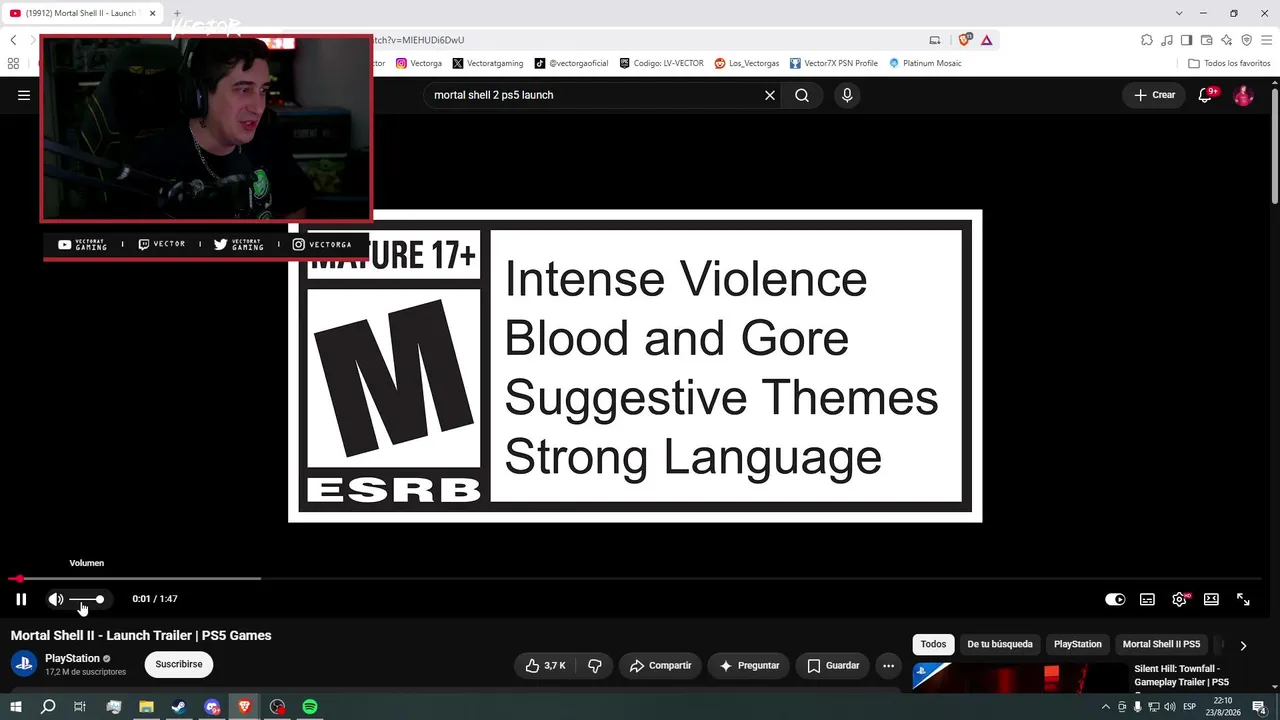This screenshot has width=1280, height=720.
Task: Select the 'Mortal Shell II PS5' chip
Action: 1161,644
